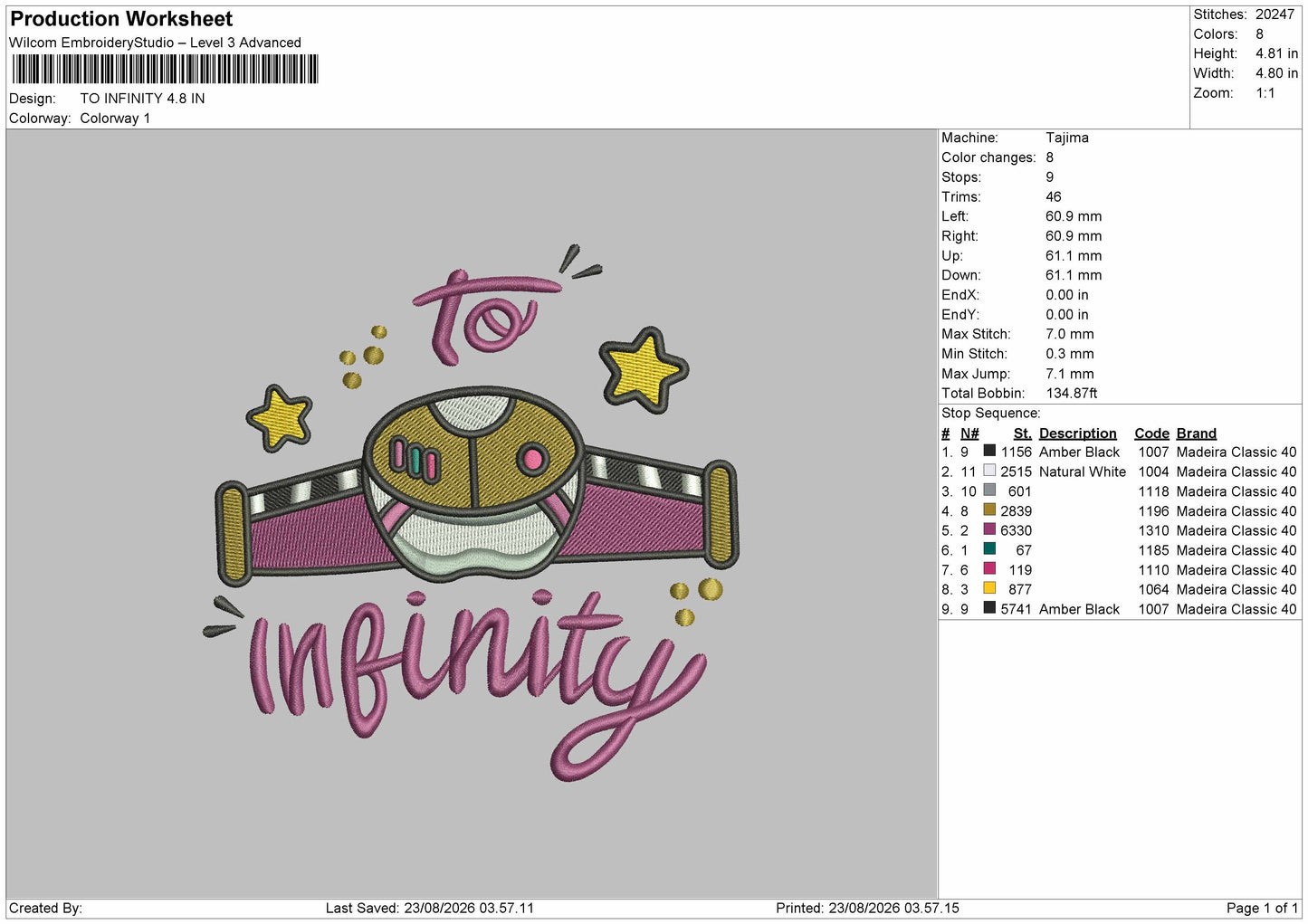The height and width of the screenshot is (924, 1308).
Task: Click the Total Bobbin value 134.87ft
Action: pyautogui.click(x=1072, y=393)
